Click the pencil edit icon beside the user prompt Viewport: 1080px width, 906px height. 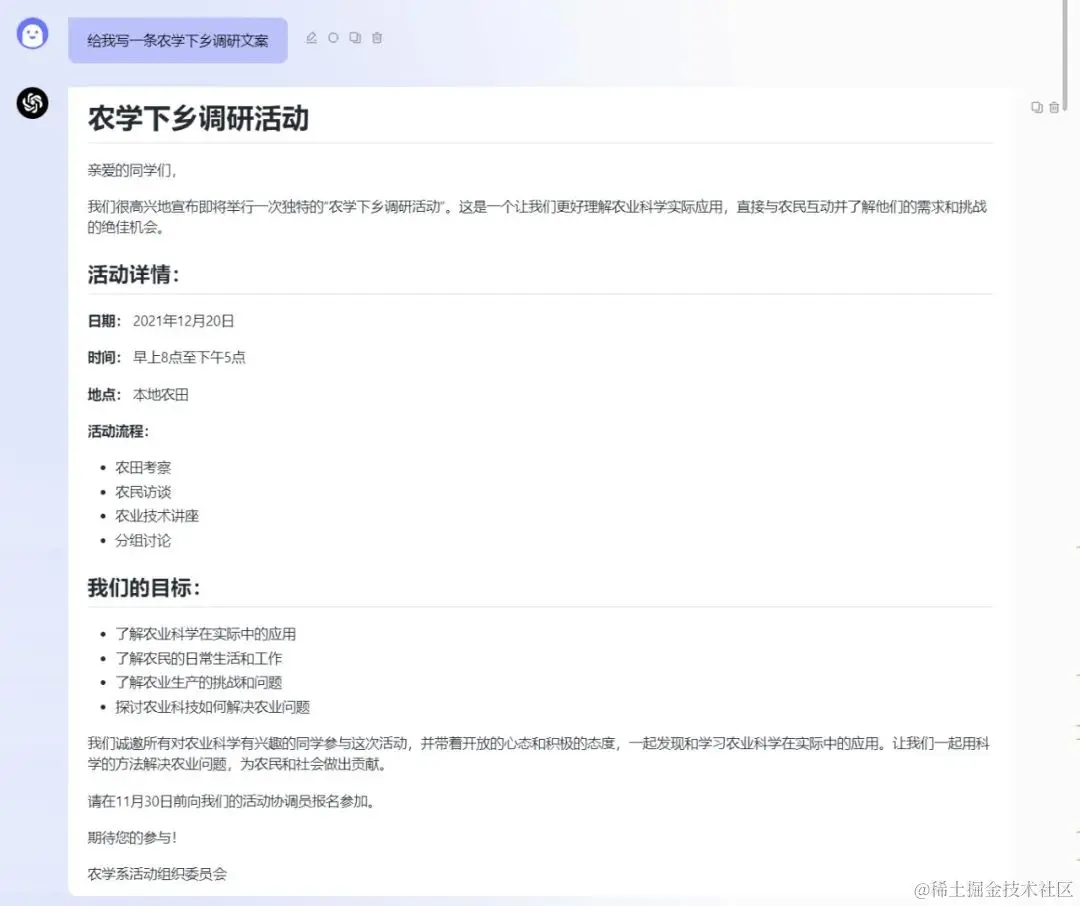[310, 37]
